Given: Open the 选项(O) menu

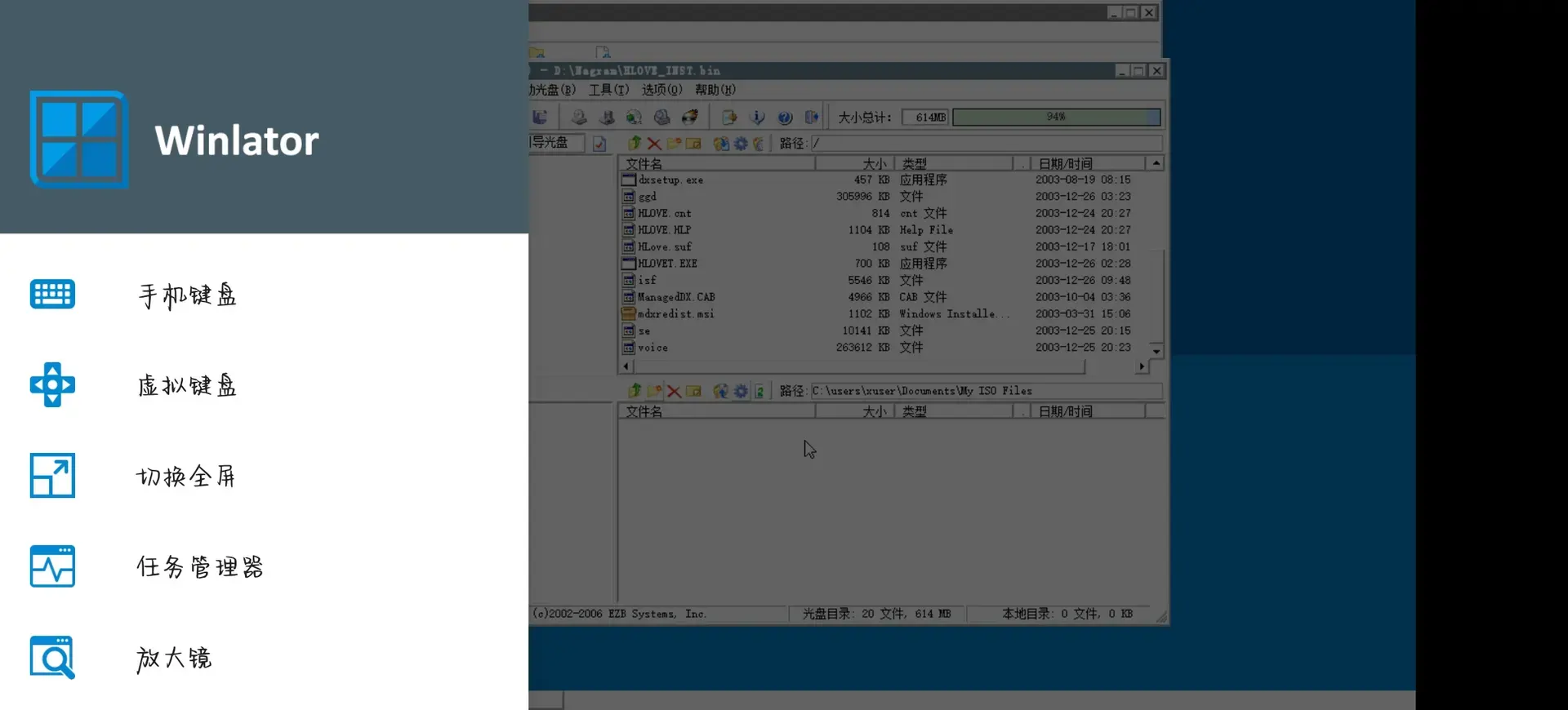Looking at the screenshot, I should coord(661,90).
